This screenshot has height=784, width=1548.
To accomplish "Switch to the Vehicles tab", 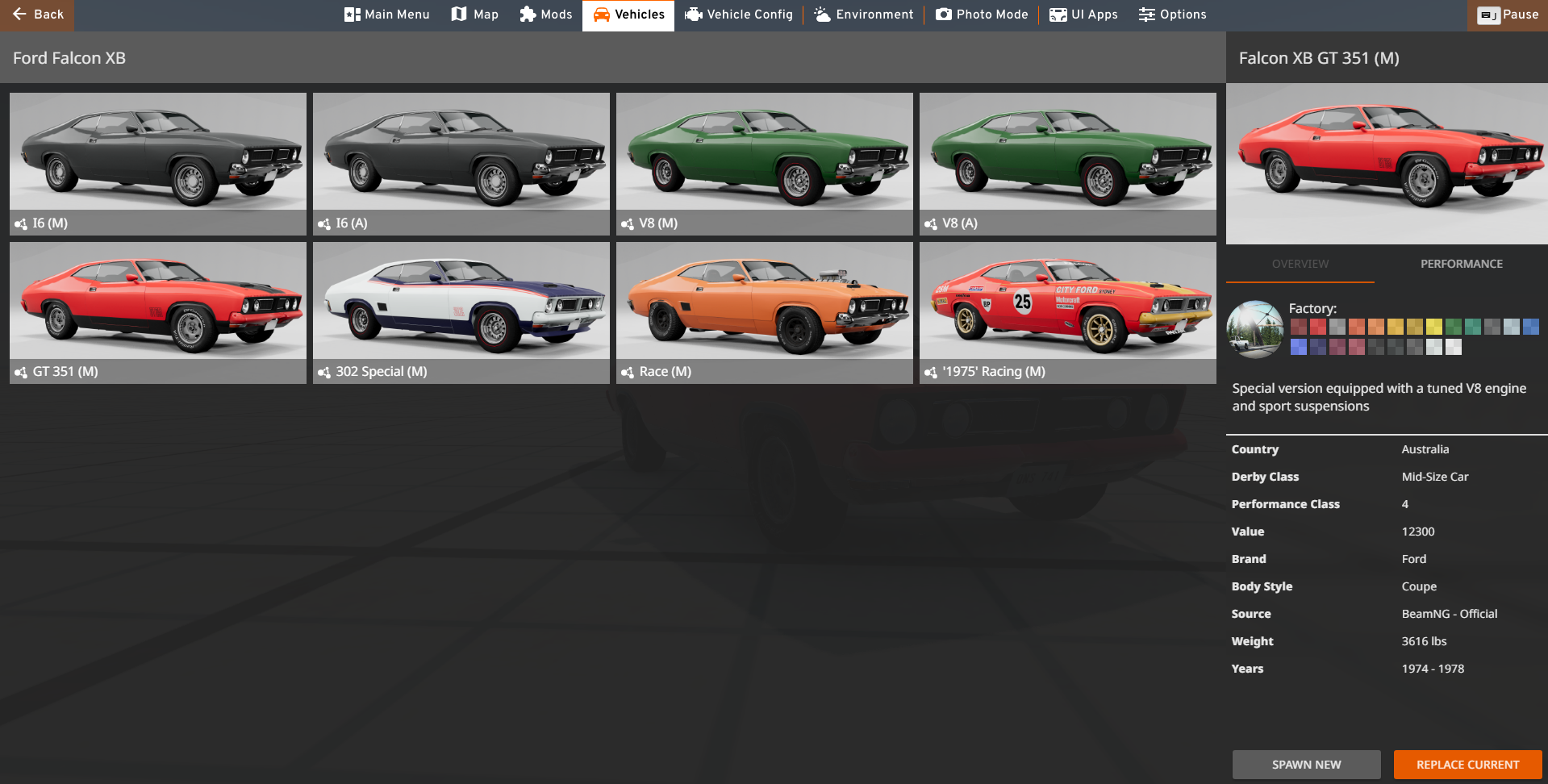I will coord(628,15).
